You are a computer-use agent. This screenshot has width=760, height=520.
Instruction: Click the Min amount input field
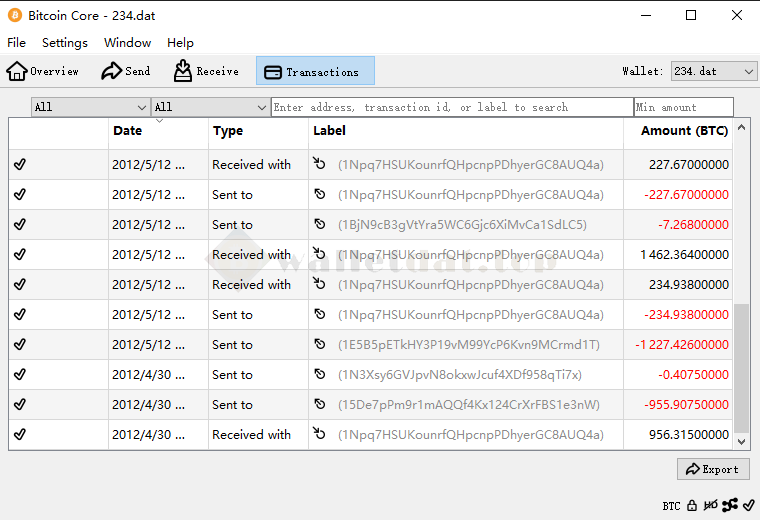tap(683, 107)
